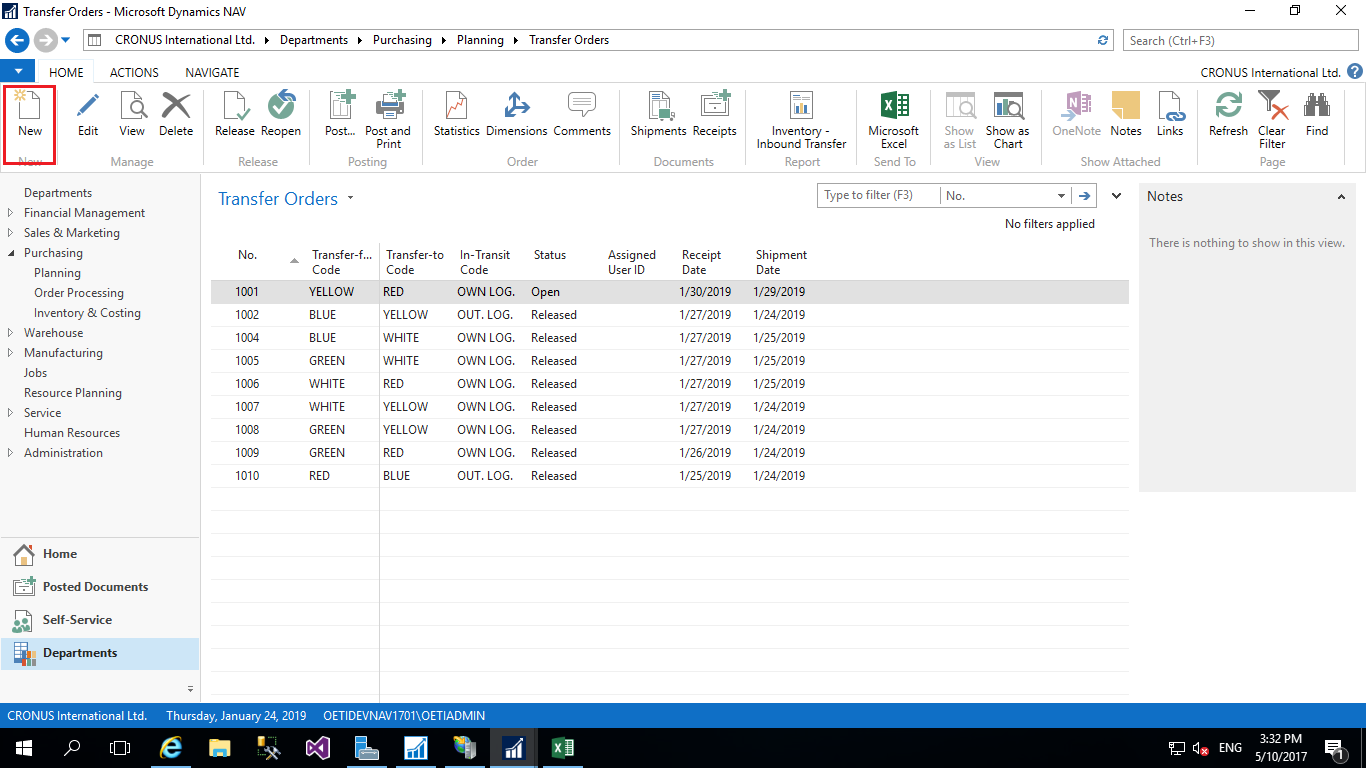Viewport: 1366px width, 768px height.
Task: Open Statistics for the order
Action: (x=457, y=115)
